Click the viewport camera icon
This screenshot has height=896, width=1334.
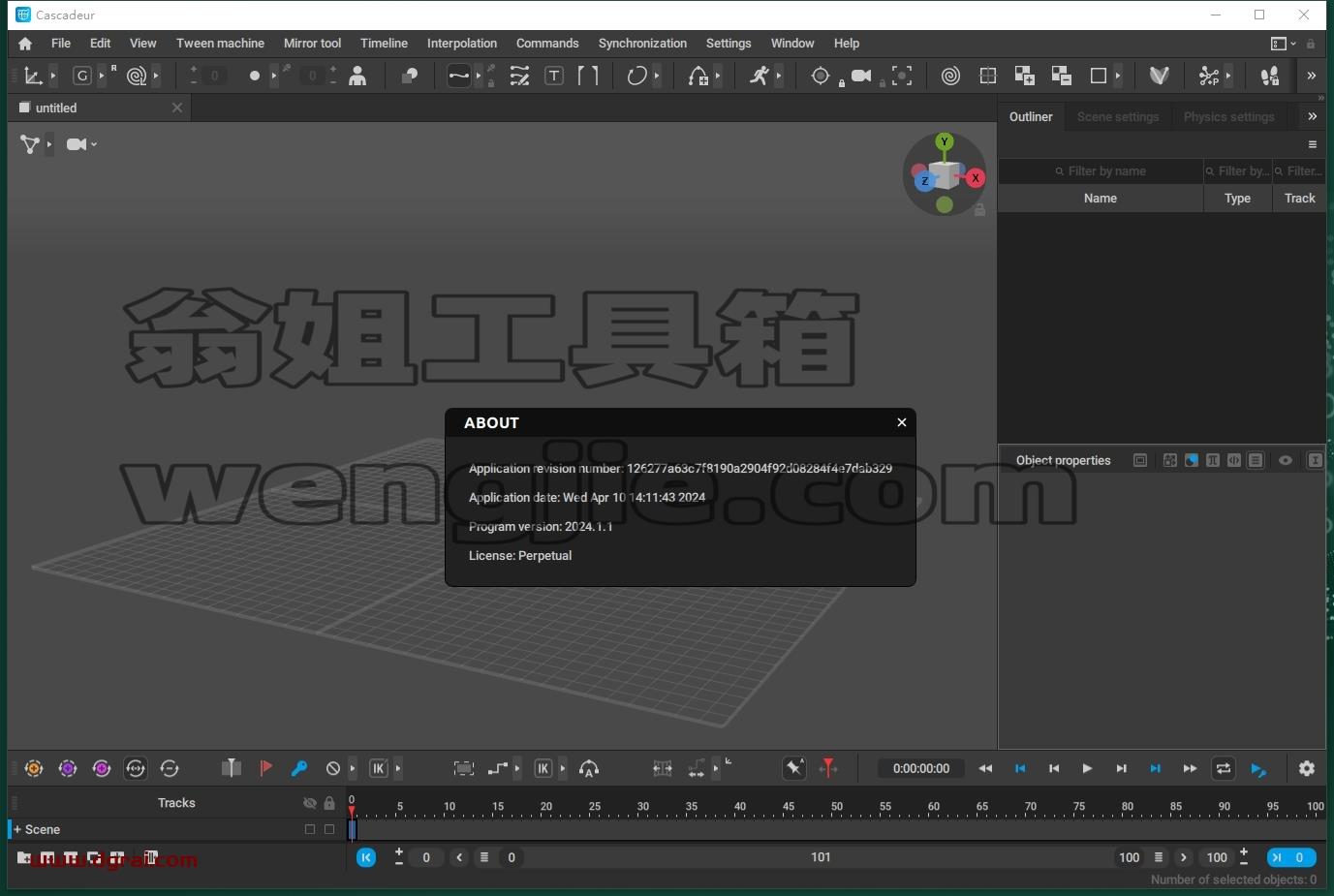coord(77,144)
